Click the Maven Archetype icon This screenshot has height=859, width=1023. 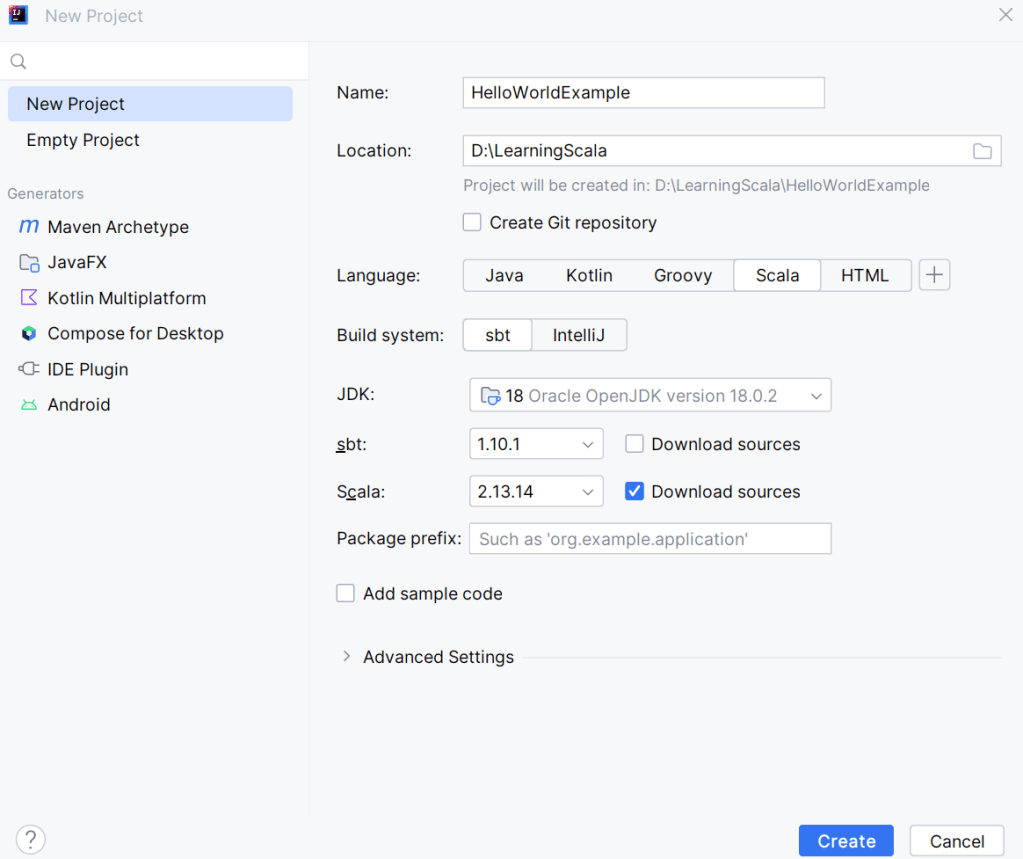pos(29,226)
